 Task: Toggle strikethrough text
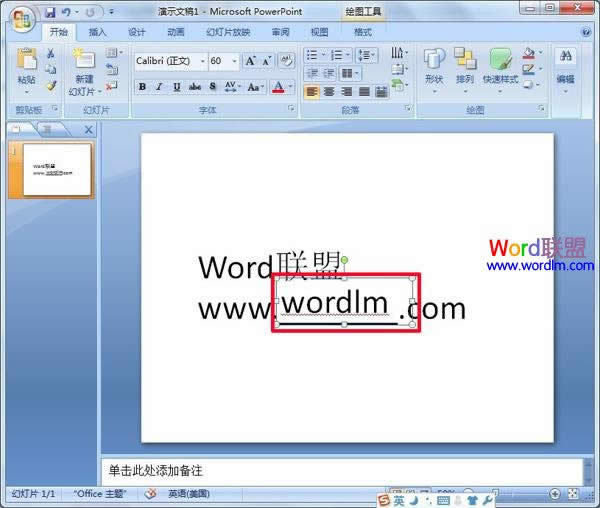pos(194,87)
